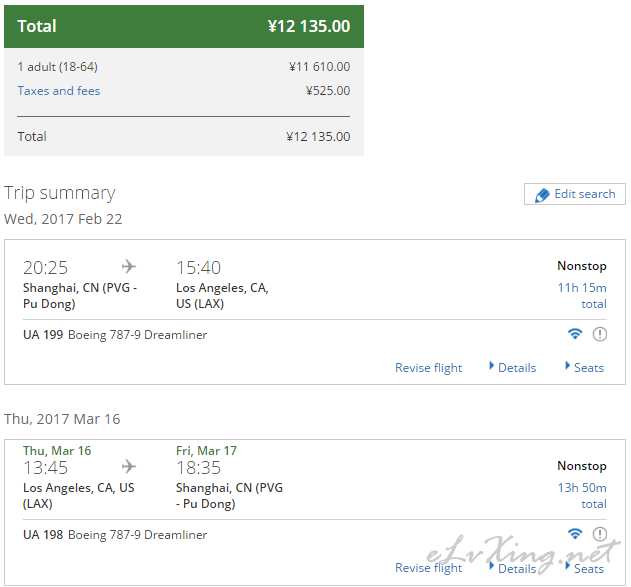The height and width of the screenshot is (587, 631).
Task: Expand Seats for flight UA 198
Action: 584,568
